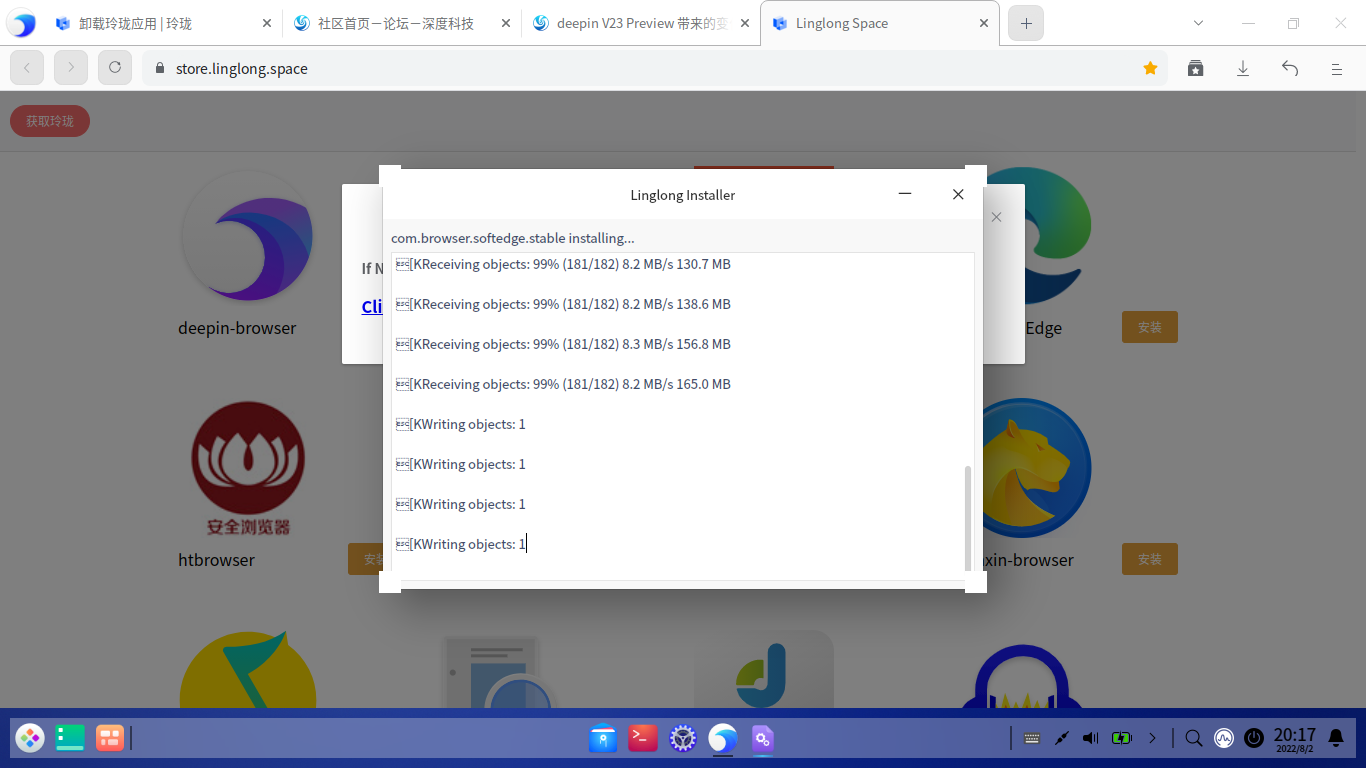
Task: Click 安装 next to ruixin-browser
Action: 1149,559
